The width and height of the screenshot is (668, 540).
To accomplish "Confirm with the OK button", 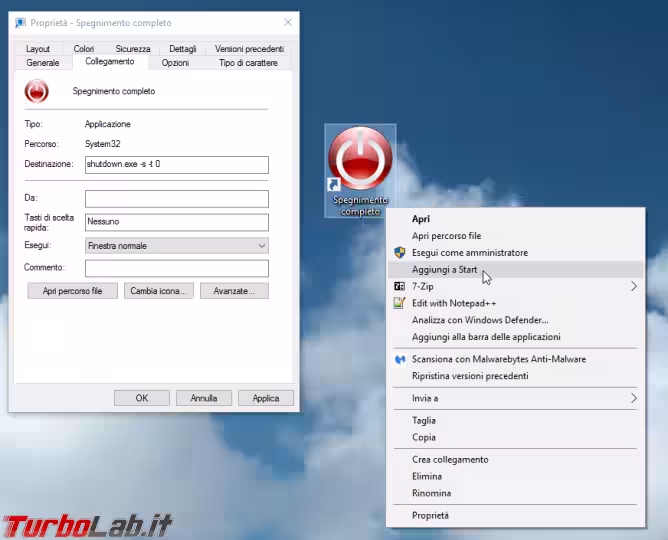I will click(141, 398).
